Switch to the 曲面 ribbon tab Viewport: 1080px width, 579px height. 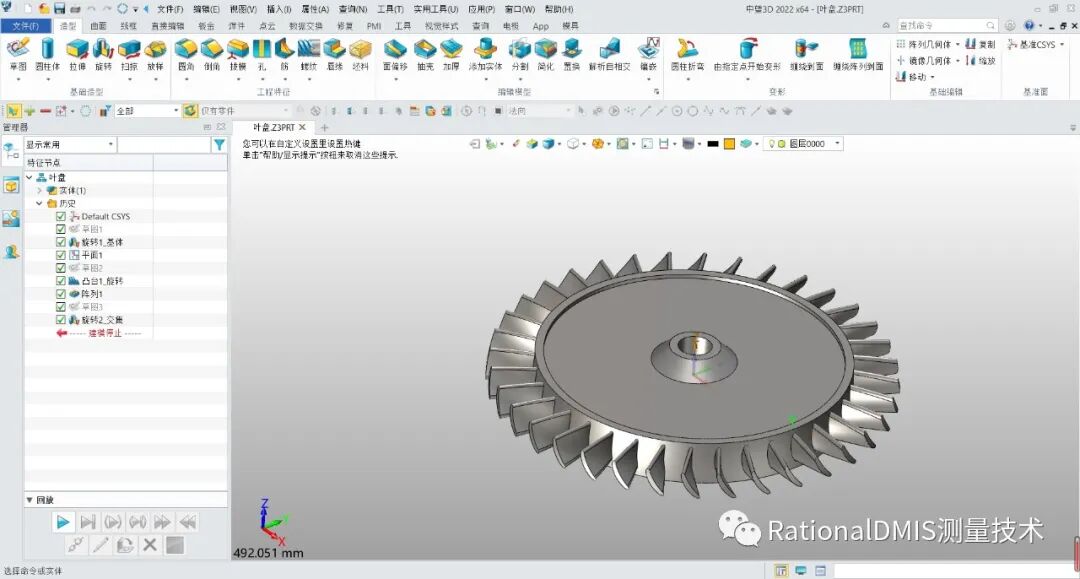[x=98, y=25]
